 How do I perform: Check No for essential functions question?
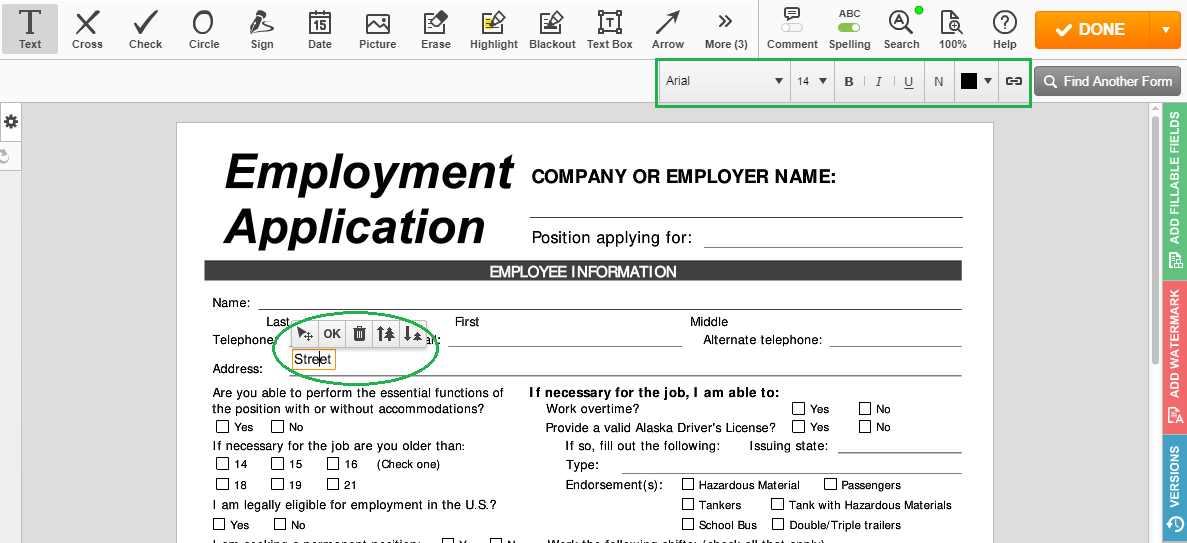pyautogui.click(x=278, y=426)
